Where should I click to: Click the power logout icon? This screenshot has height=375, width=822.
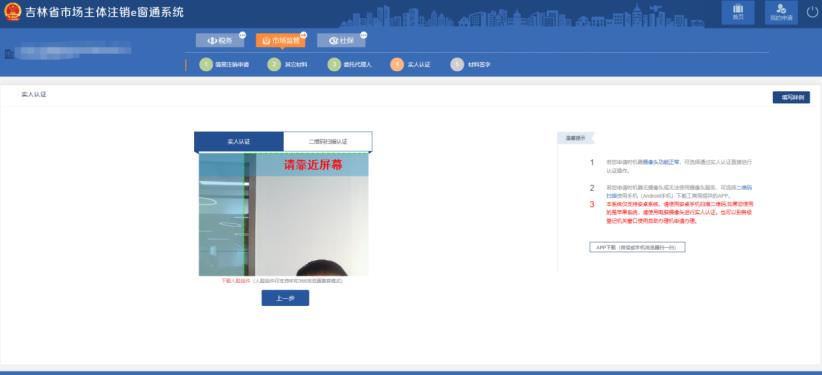pos(812,12)
